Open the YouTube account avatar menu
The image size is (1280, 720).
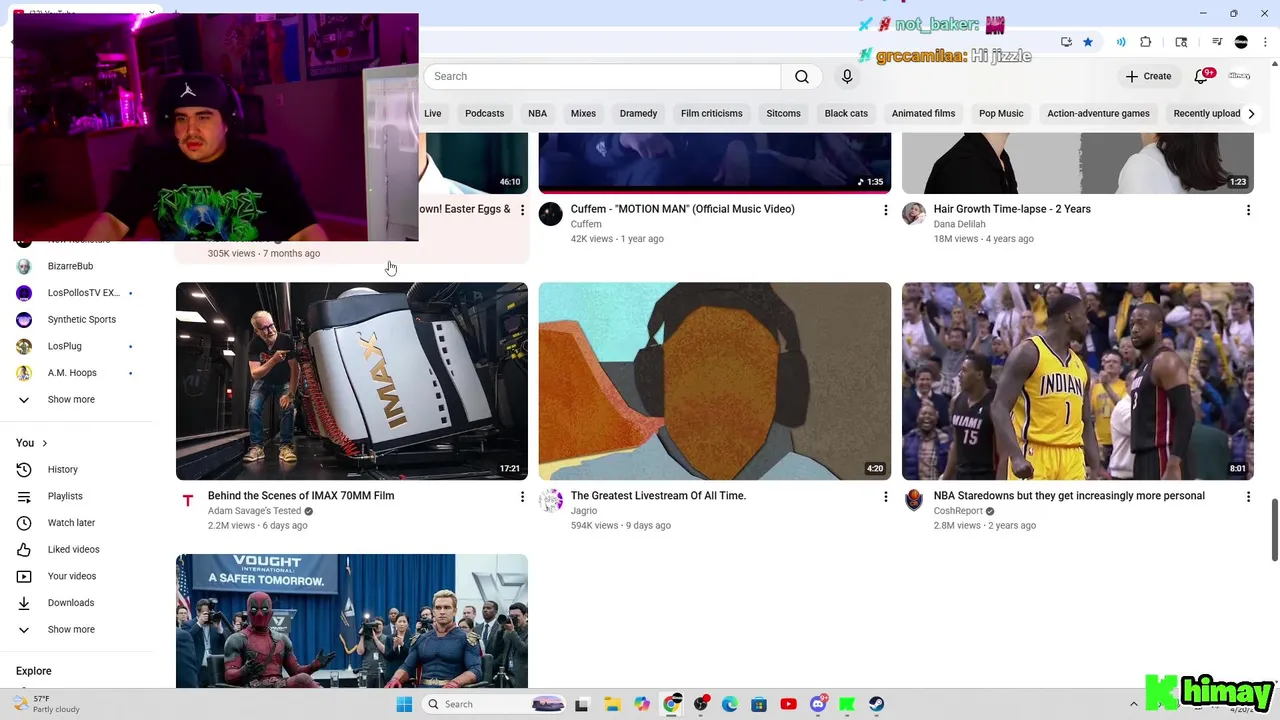tap(1240, 76)
